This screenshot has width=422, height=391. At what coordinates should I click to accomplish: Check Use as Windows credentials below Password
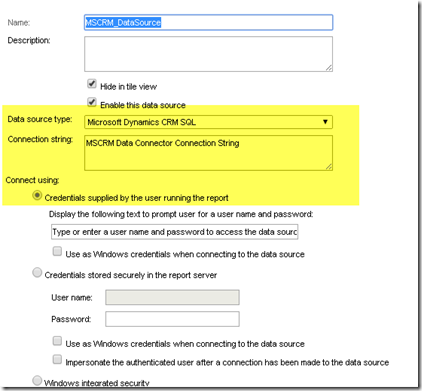[x=57, y=341]
